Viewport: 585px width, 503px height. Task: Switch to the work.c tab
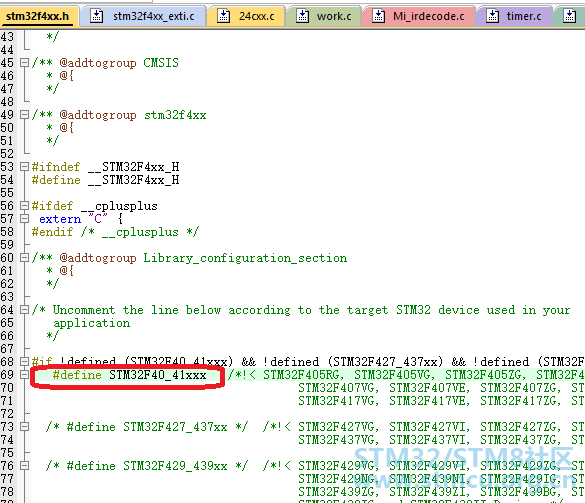pyautogui.click(x=323, y=16)
